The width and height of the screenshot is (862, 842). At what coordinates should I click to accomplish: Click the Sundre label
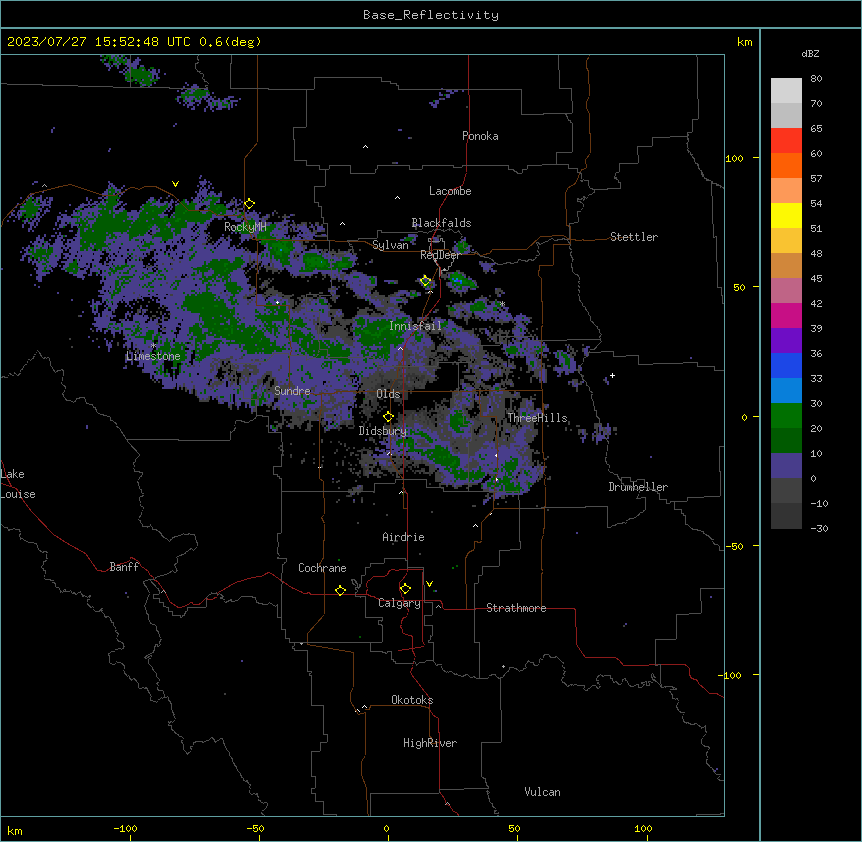coord(292,391)
